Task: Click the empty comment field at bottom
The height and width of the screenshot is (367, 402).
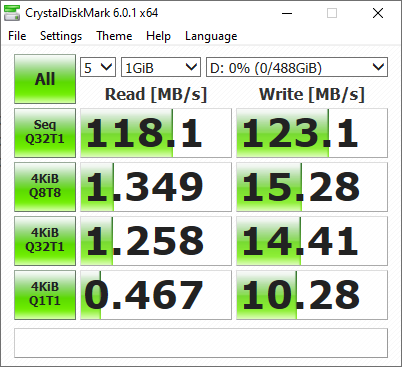Action: pyautogui.click(x=201, y=343)
